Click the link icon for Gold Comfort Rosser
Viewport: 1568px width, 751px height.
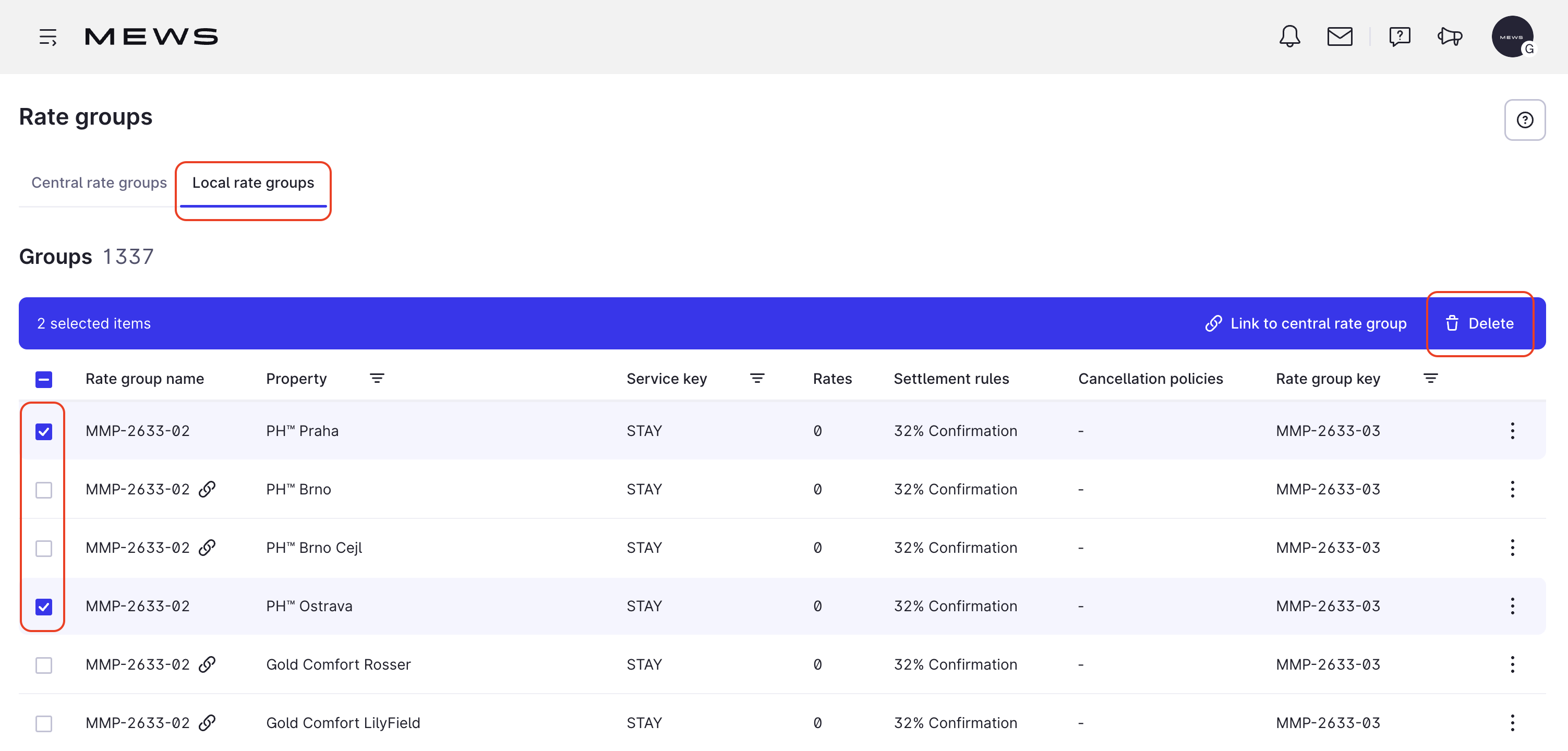207,664
